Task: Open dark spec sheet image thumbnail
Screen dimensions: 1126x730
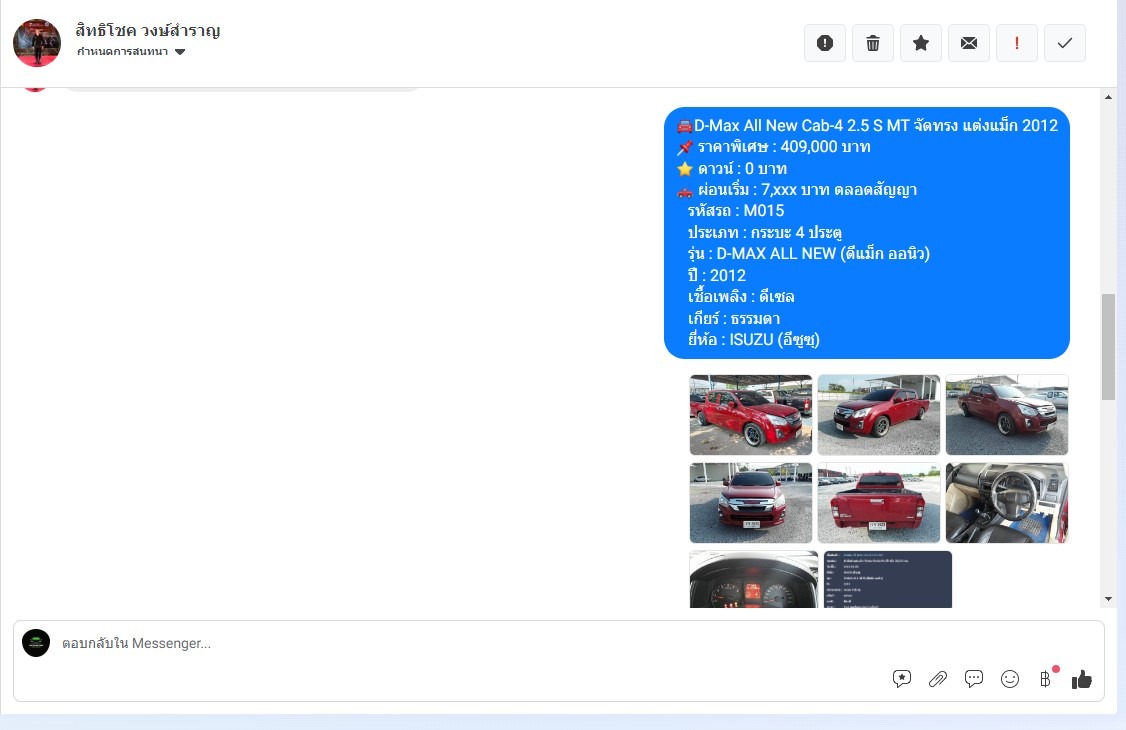Action: (x=888, y=579)
